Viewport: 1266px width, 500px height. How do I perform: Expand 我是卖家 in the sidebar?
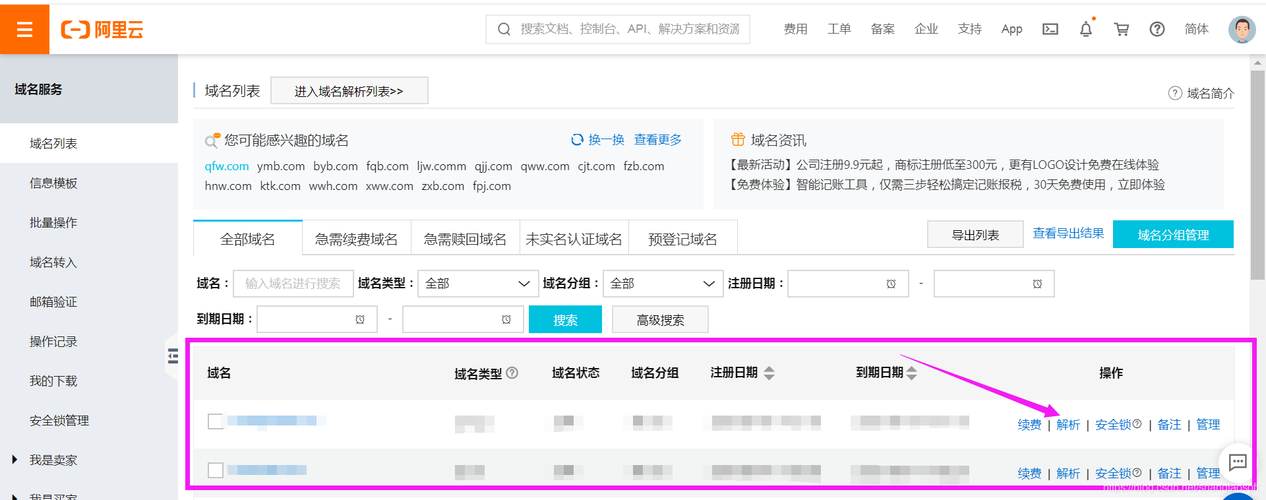coord(15,460)
